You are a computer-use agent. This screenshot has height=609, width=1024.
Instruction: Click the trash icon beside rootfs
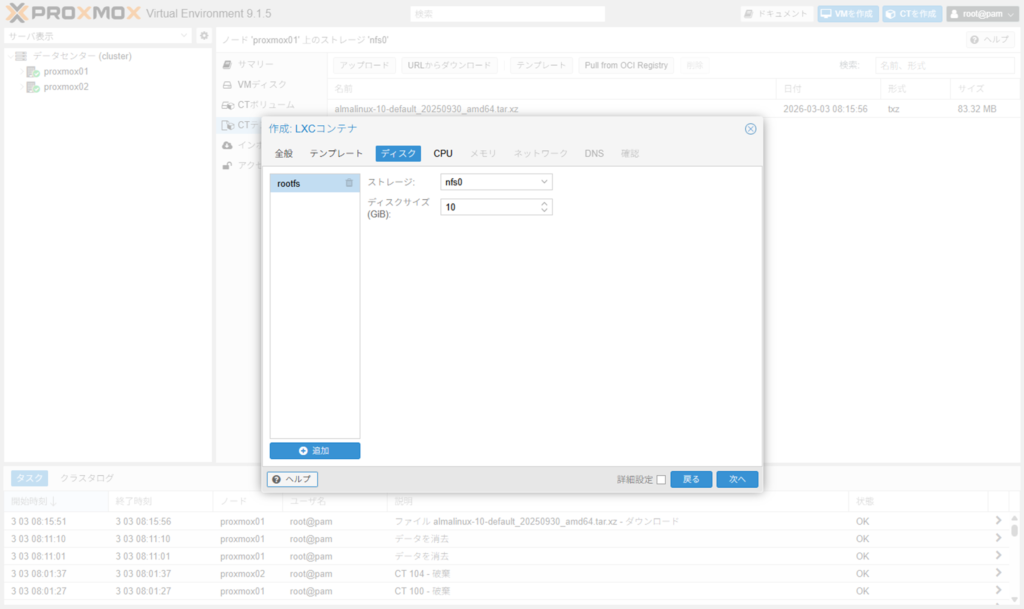click(x=349, y=183)
